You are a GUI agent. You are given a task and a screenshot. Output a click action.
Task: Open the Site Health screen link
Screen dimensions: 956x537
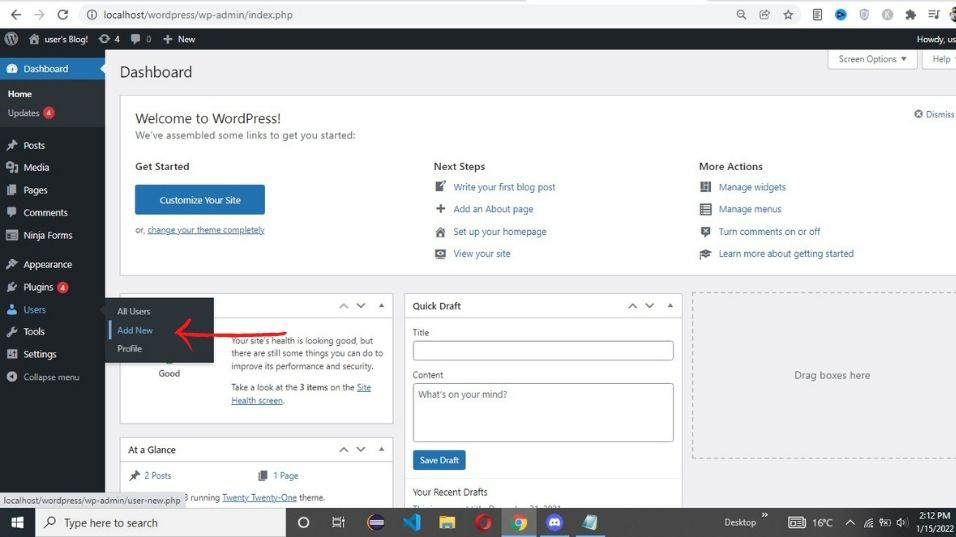pyautogui.click(x=301, y=394)
